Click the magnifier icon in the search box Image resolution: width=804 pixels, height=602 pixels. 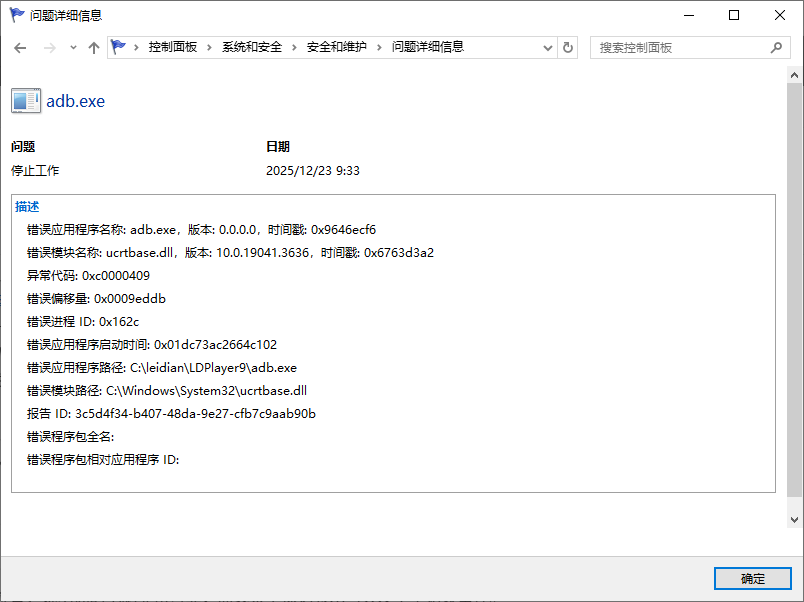[776, 47]
